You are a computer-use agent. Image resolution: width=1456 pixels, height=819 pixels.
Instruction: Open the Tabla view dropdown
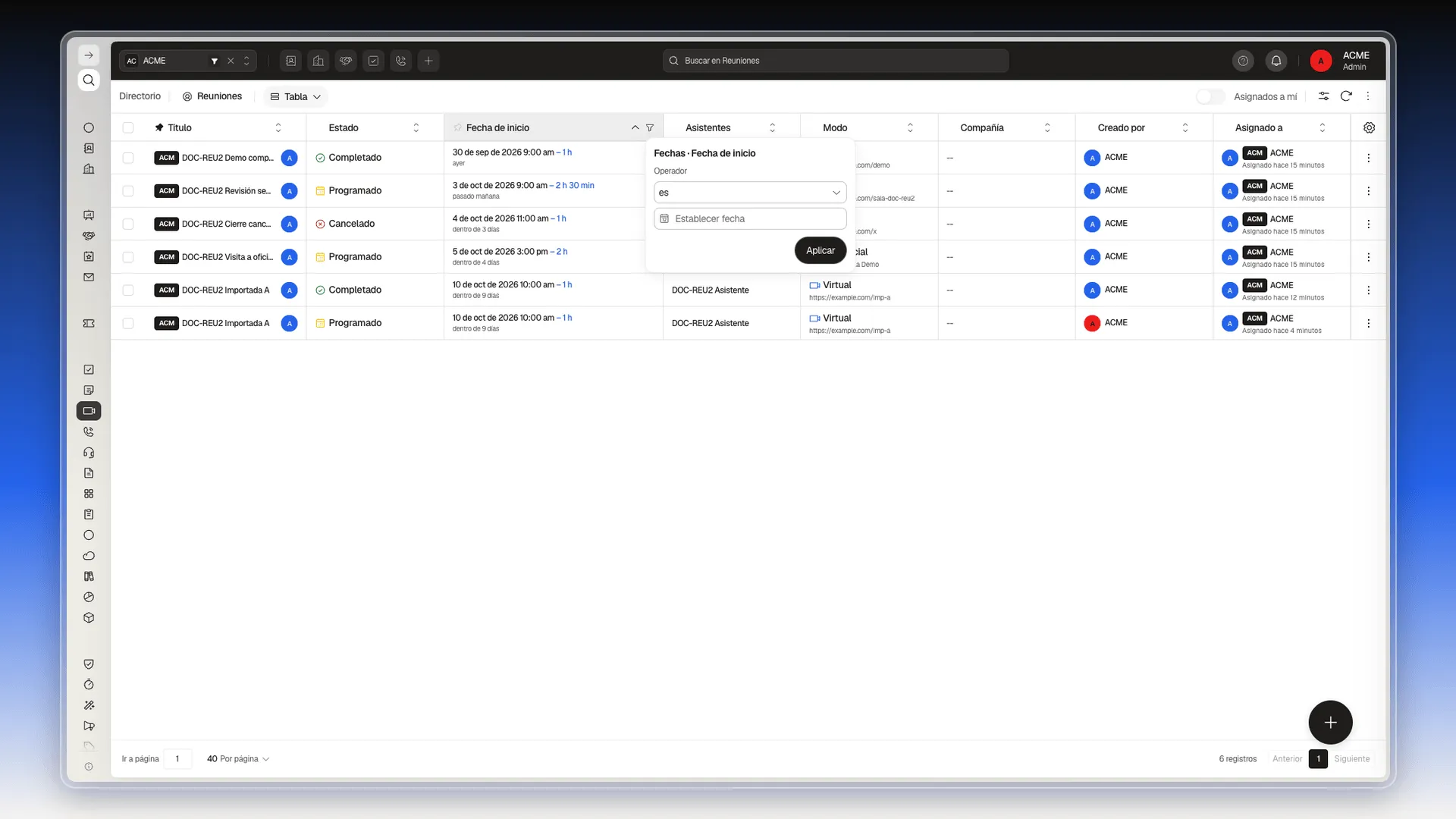pyautogui.click(x=296, y=96)
